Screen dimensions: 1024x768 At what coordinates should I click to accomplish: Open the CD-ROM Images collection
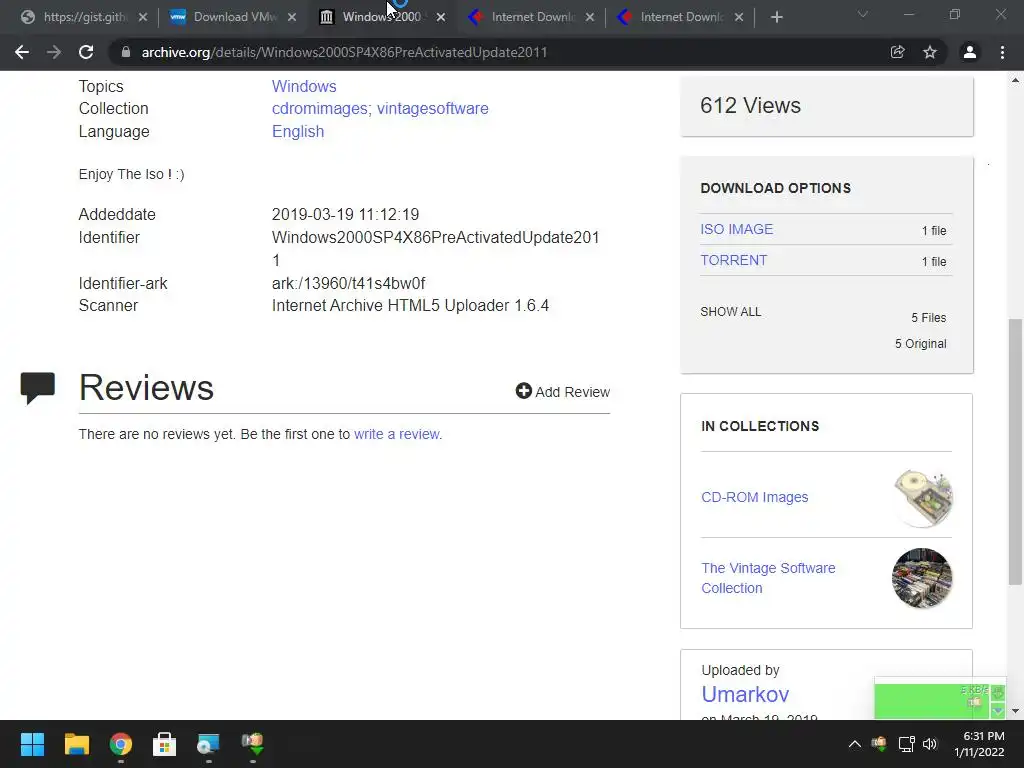pyautogui.click(x=754, y=497)
